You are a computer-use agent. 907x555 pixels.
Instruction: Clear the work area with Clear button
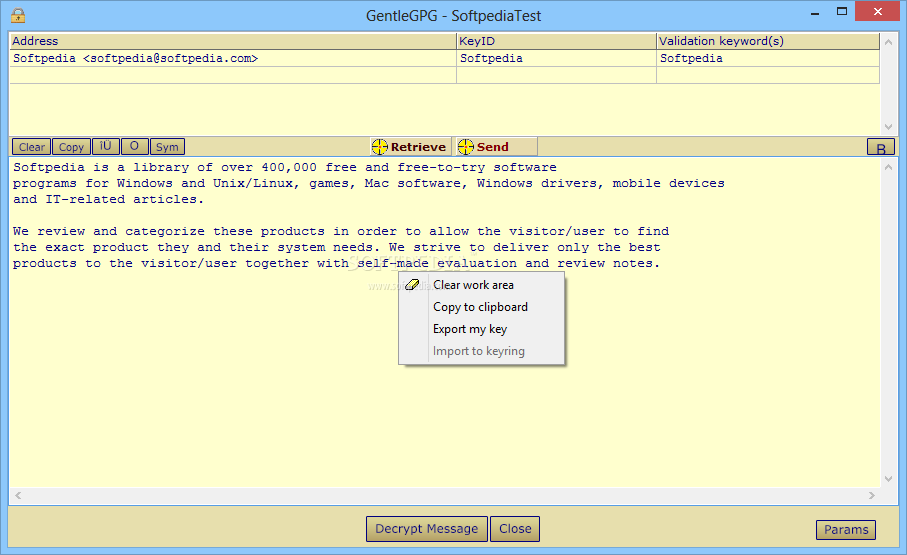pos(31,147)
